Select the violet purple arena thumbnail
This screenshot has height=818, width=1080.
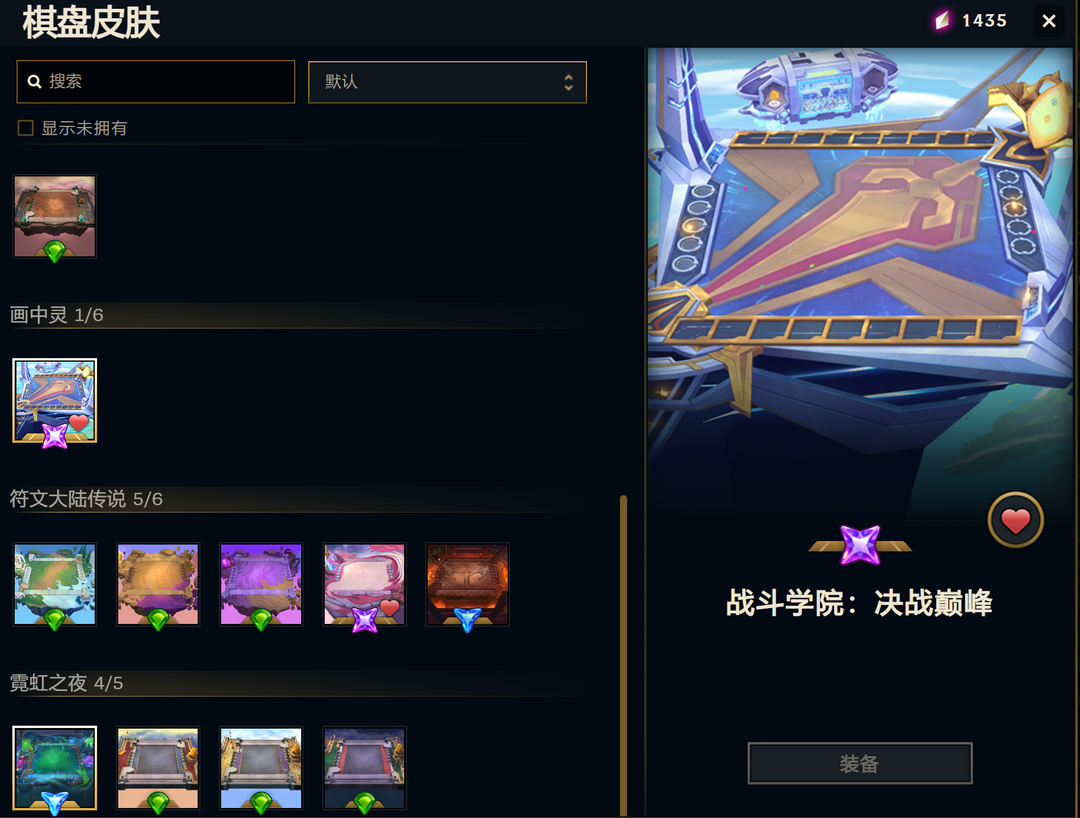coord(261,585)
